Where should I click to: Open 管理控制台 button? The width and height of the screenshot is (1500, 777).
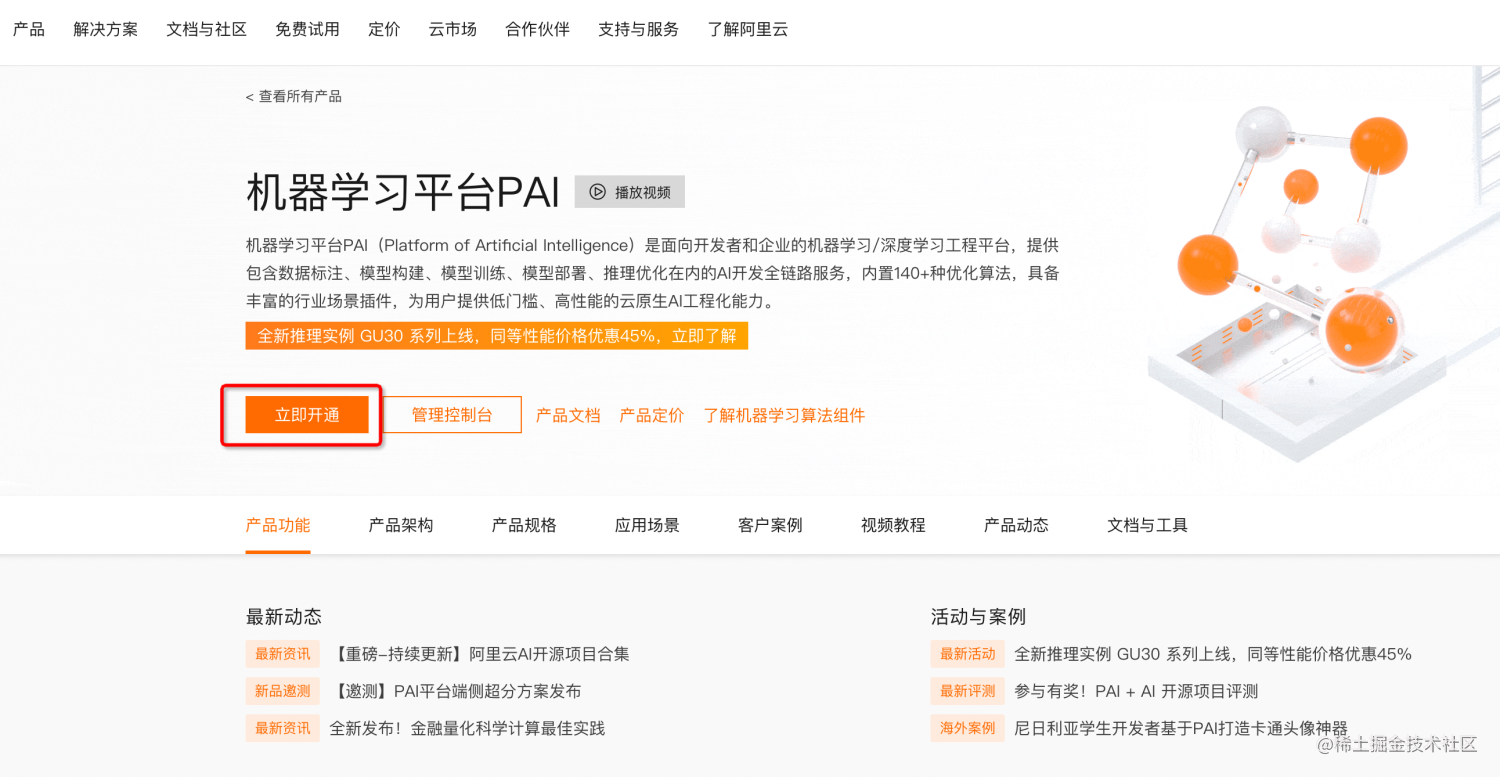[452, 415]
